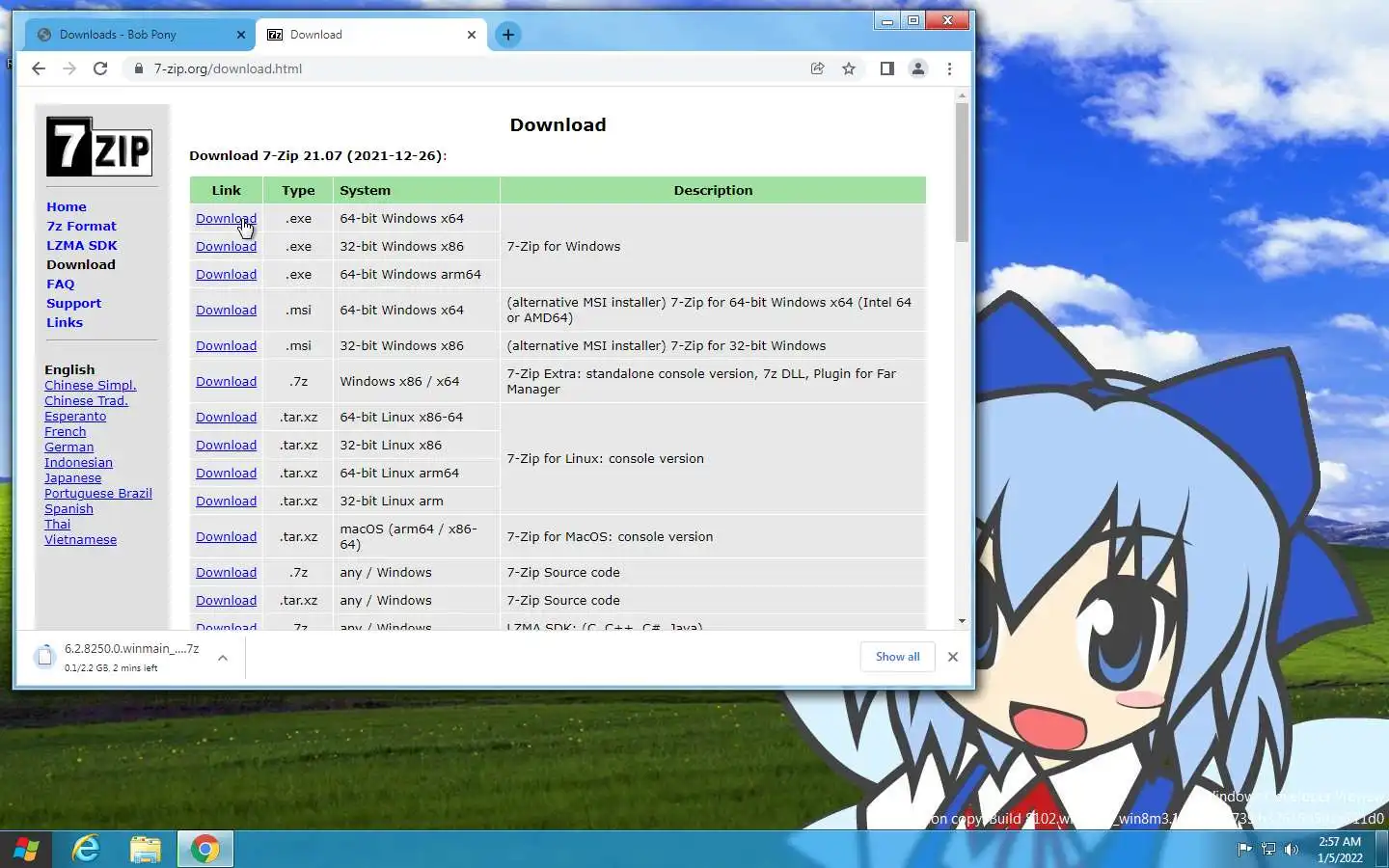Open File Explorer from the taskbar

tap(146, 850)
